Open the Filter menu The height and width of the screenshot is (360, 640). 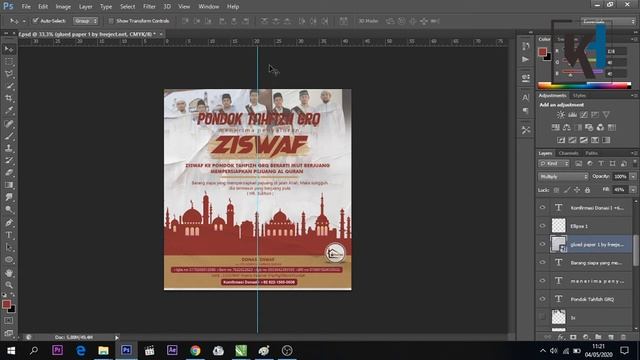click(149, 7)
